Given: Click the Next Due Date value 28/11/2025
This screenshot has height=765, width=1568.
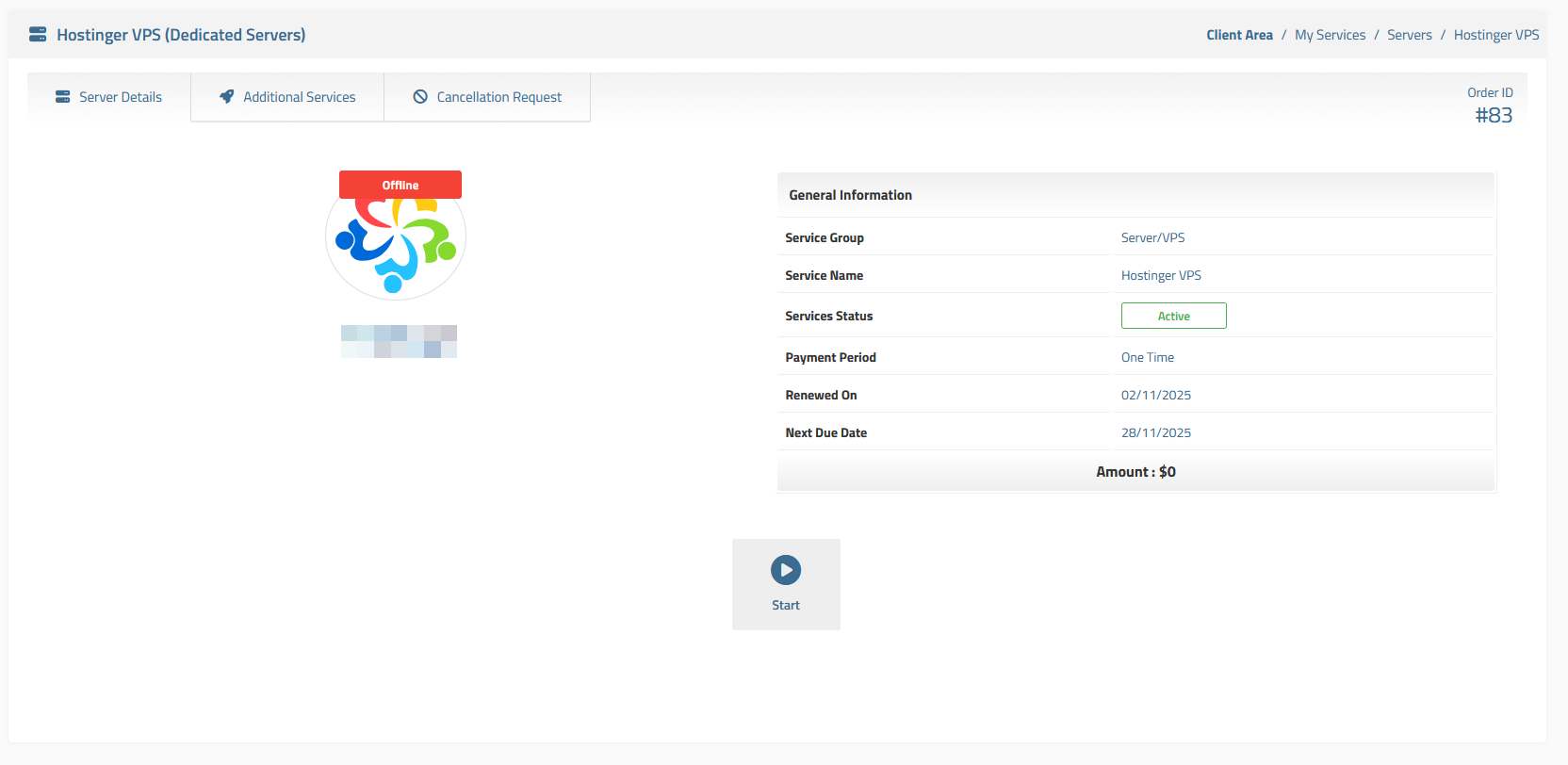Looking at the screenshot, I should point(1156,432).
